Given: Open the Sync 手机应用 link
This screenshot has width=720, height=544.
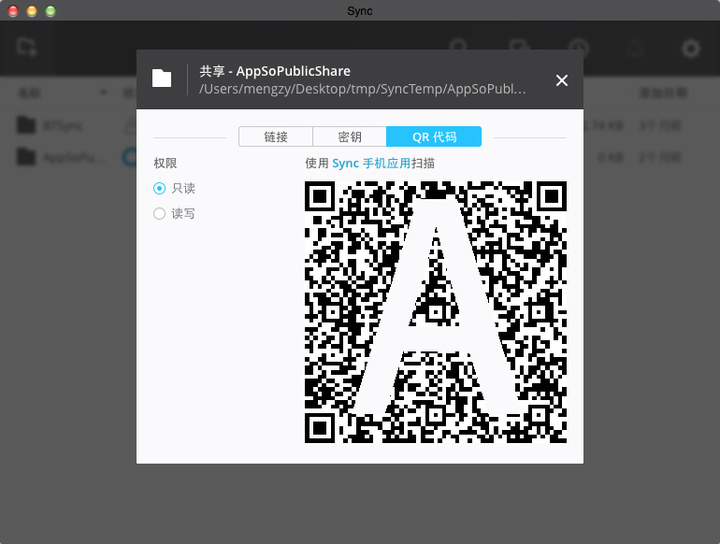Looking at the screenshot, I should coord(371,163).
